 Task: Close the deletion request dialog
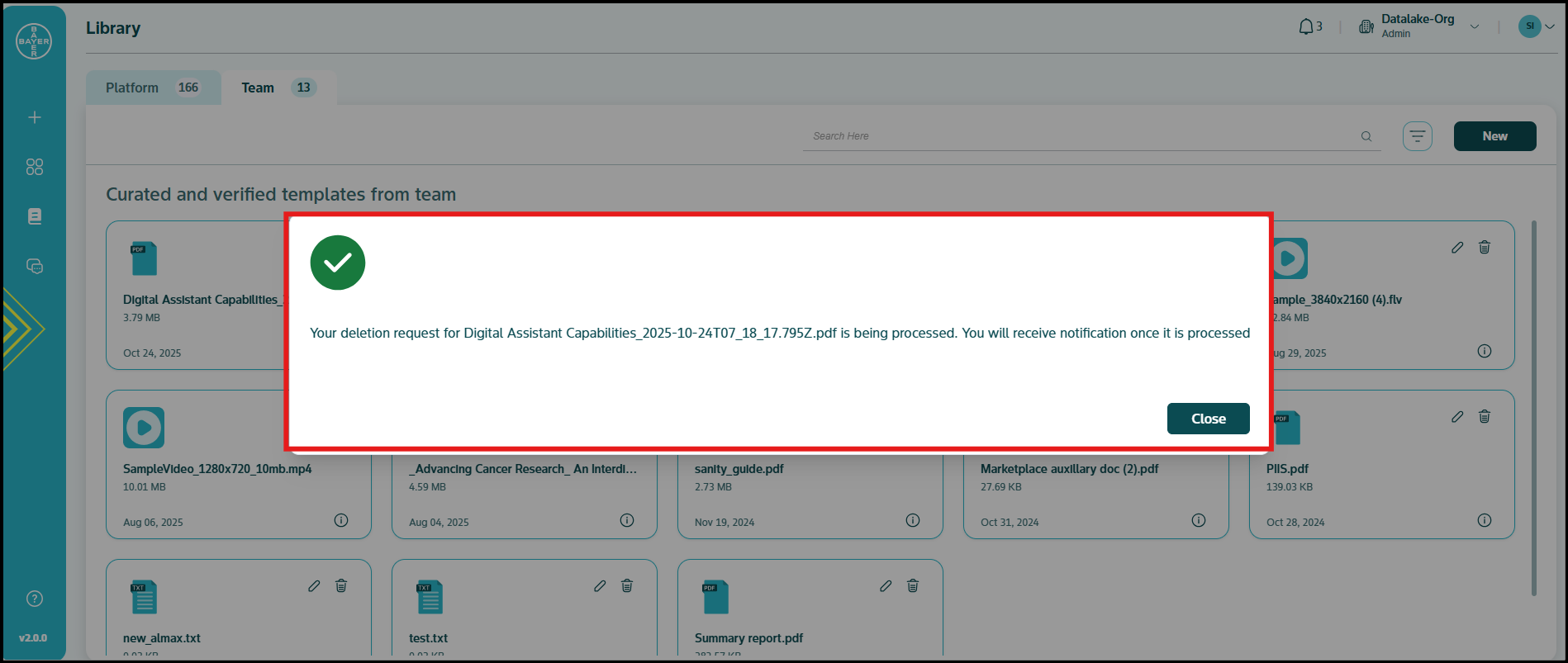(1208, 419)
